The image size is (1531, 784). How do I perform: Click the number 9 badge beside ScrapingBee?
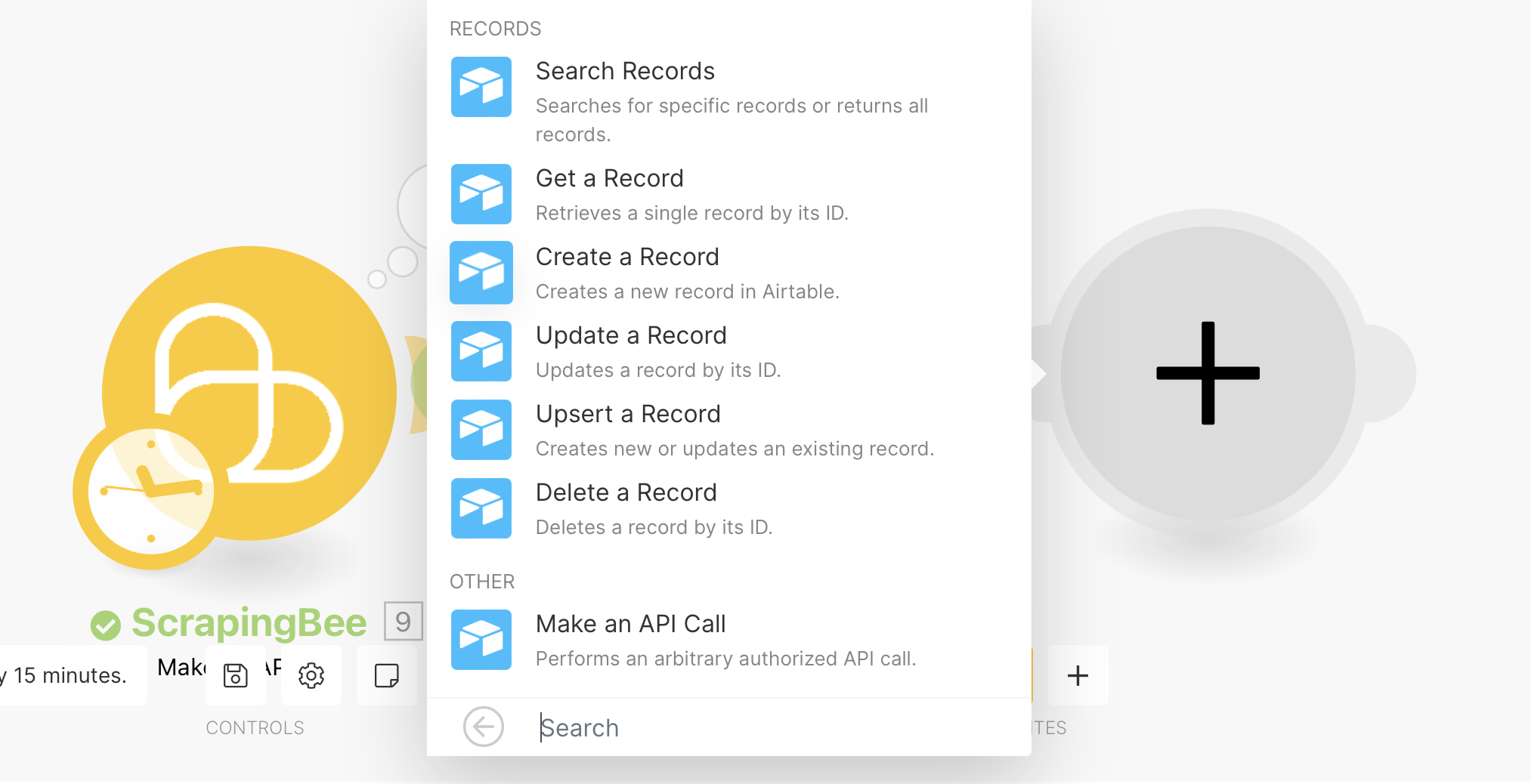click(403, 622)
